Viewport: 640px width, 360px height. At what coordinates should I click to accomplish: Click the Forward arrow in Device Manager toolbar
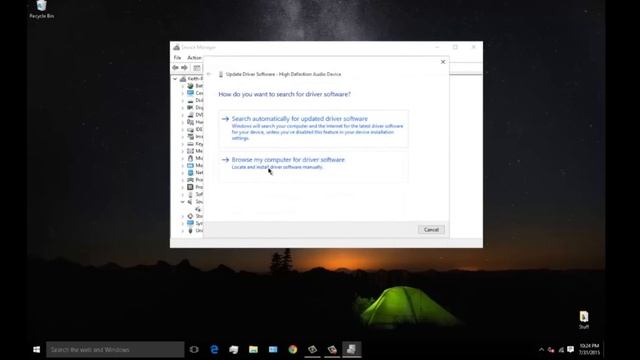coord(184,67)
